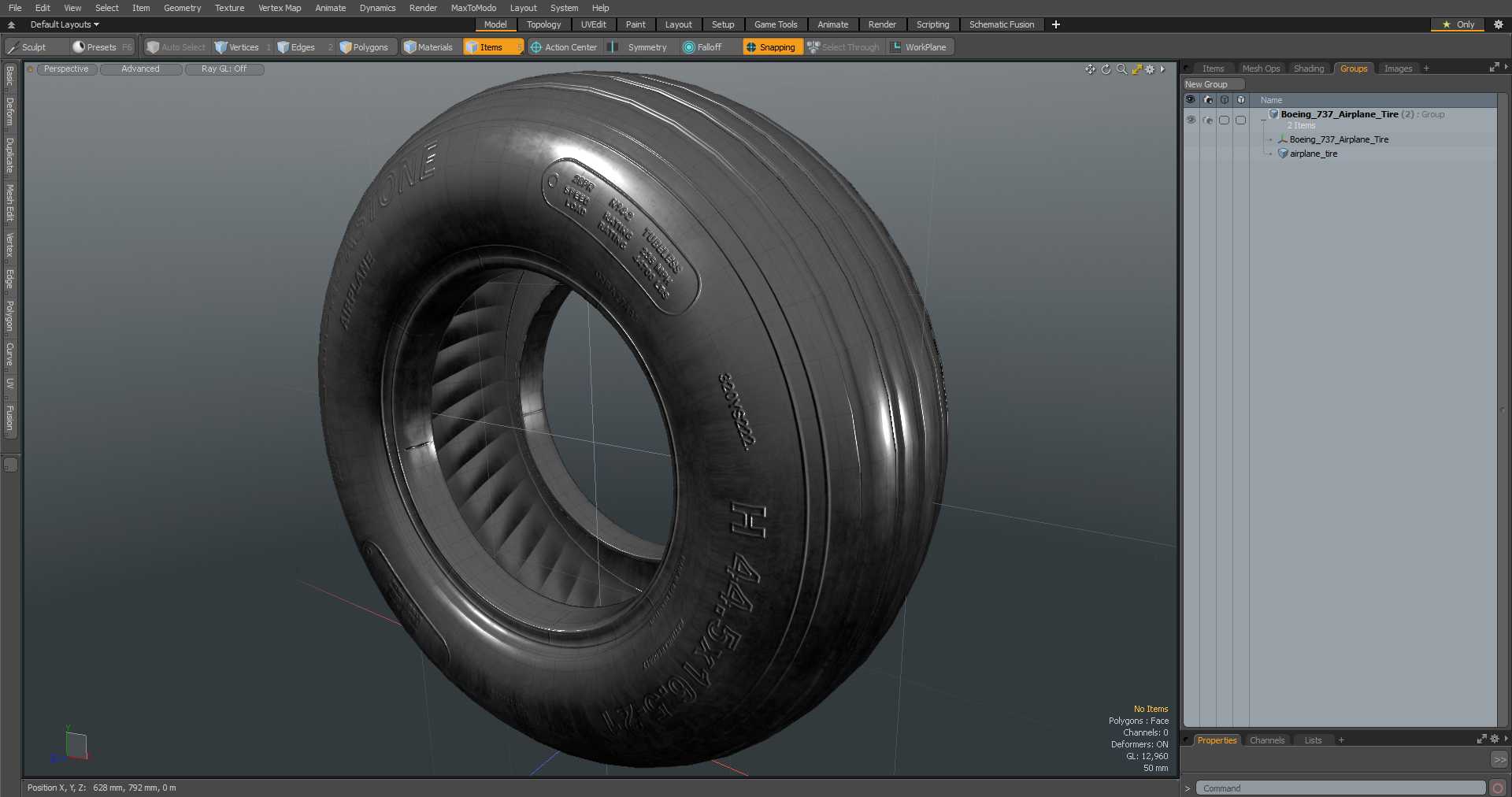Add a new layout tab with plus
This screenshot has height=797, width=1512.
pos(1056,24)
